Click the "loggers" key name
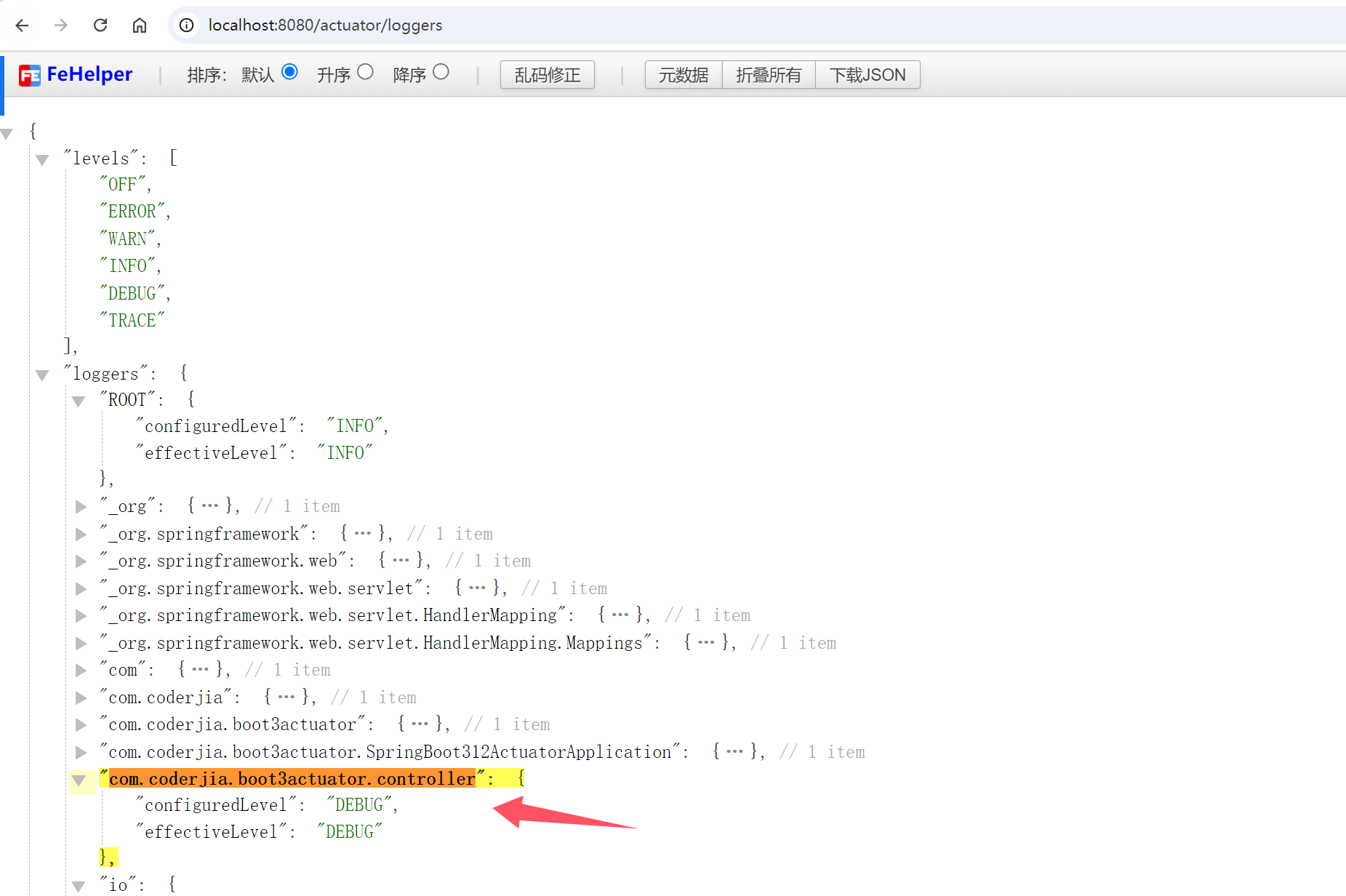Image resolution: width=1346 pixels, height=896 pixels. 106,374
